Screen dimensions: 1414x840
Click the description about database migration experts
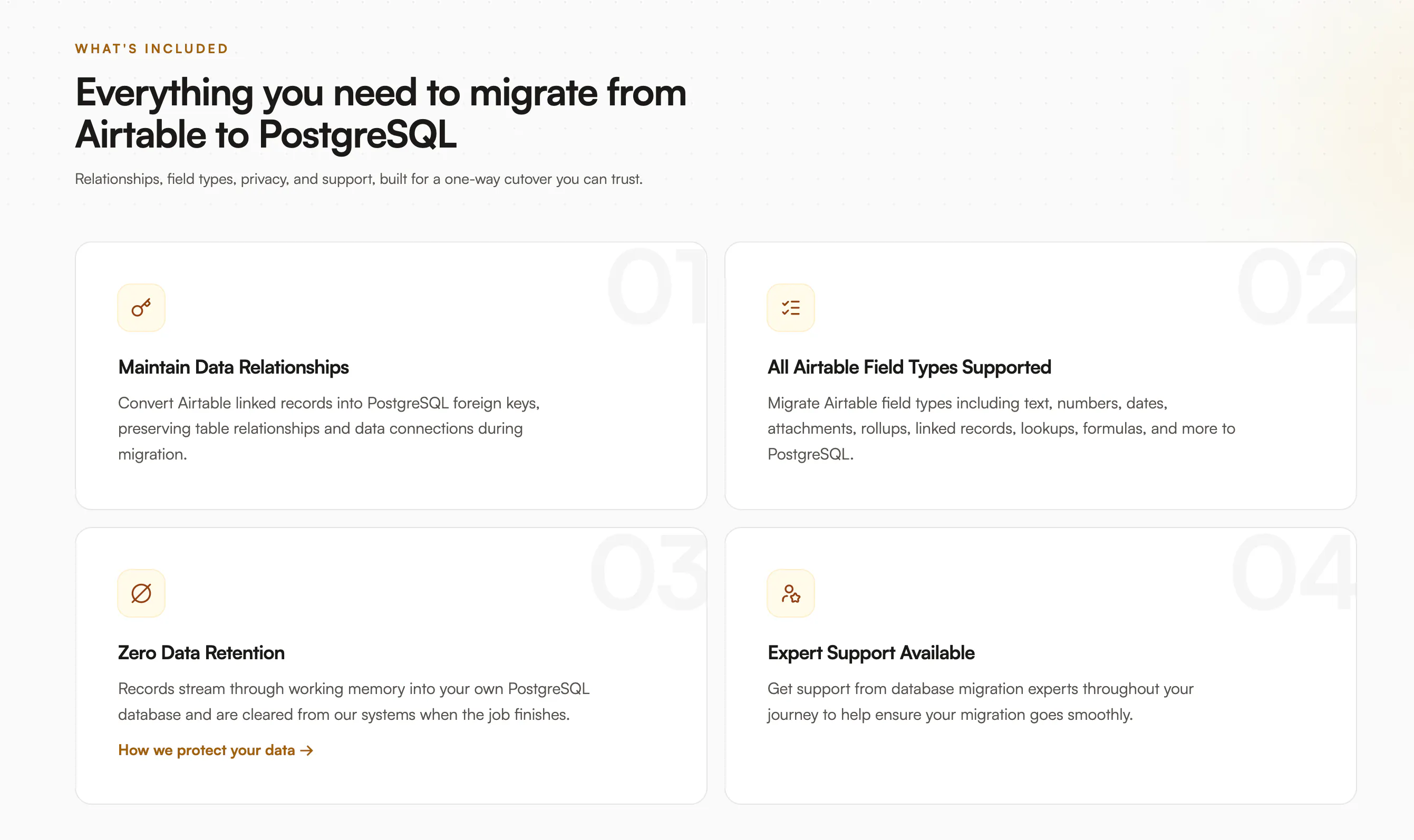pos(980,701)
